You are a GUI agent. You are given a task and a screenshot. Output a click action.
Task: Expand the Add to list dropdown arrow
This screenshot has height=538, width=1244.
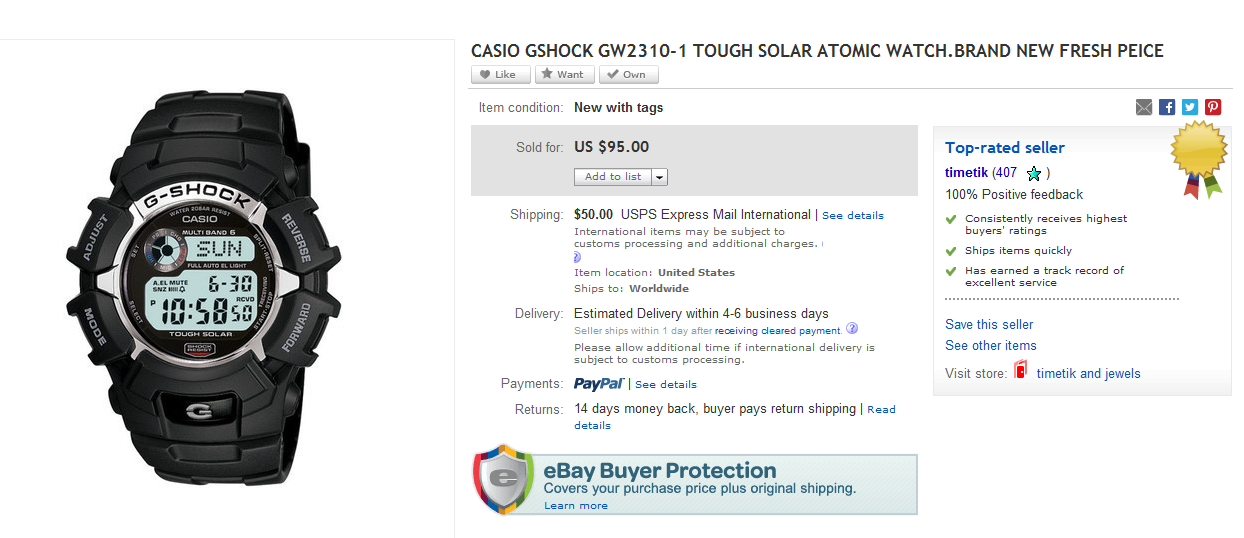[660, 177]
